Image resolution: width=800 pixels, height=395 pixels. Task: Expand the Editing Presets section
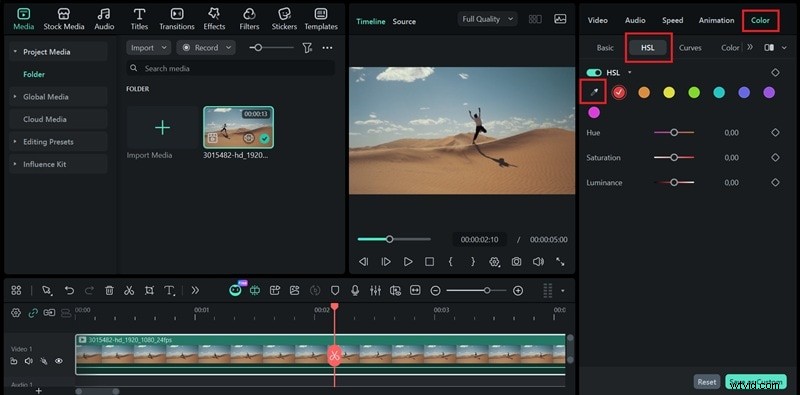[15, 141]
